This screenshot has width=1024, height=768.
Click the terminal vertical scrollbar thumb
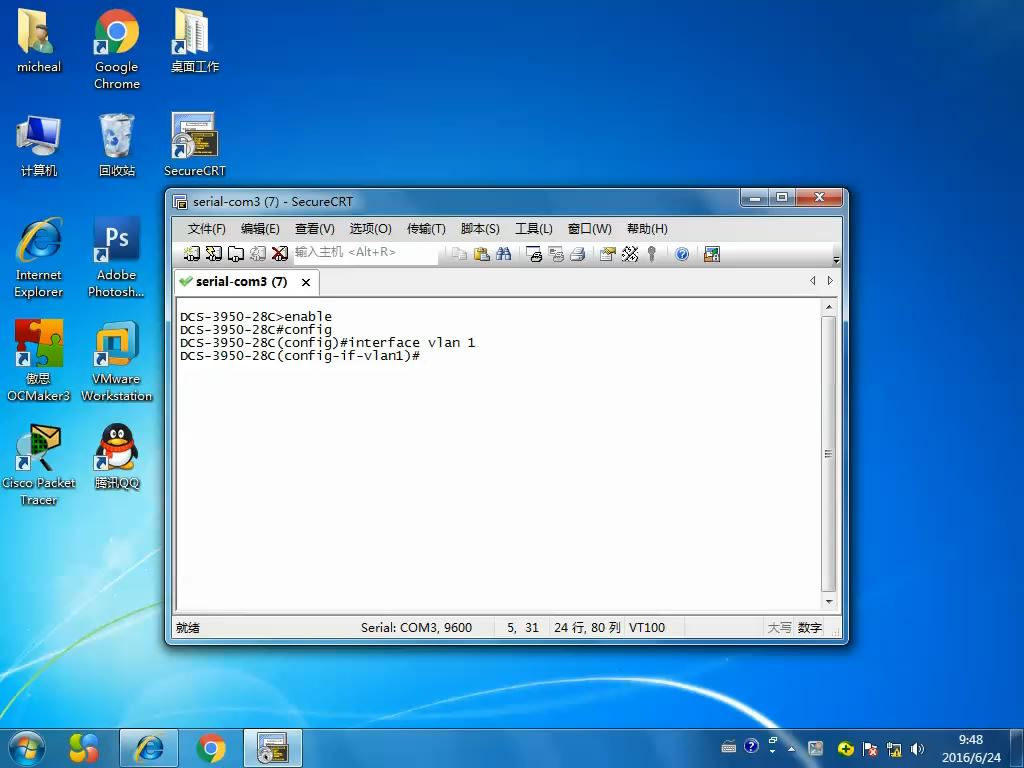pos(829,454)
